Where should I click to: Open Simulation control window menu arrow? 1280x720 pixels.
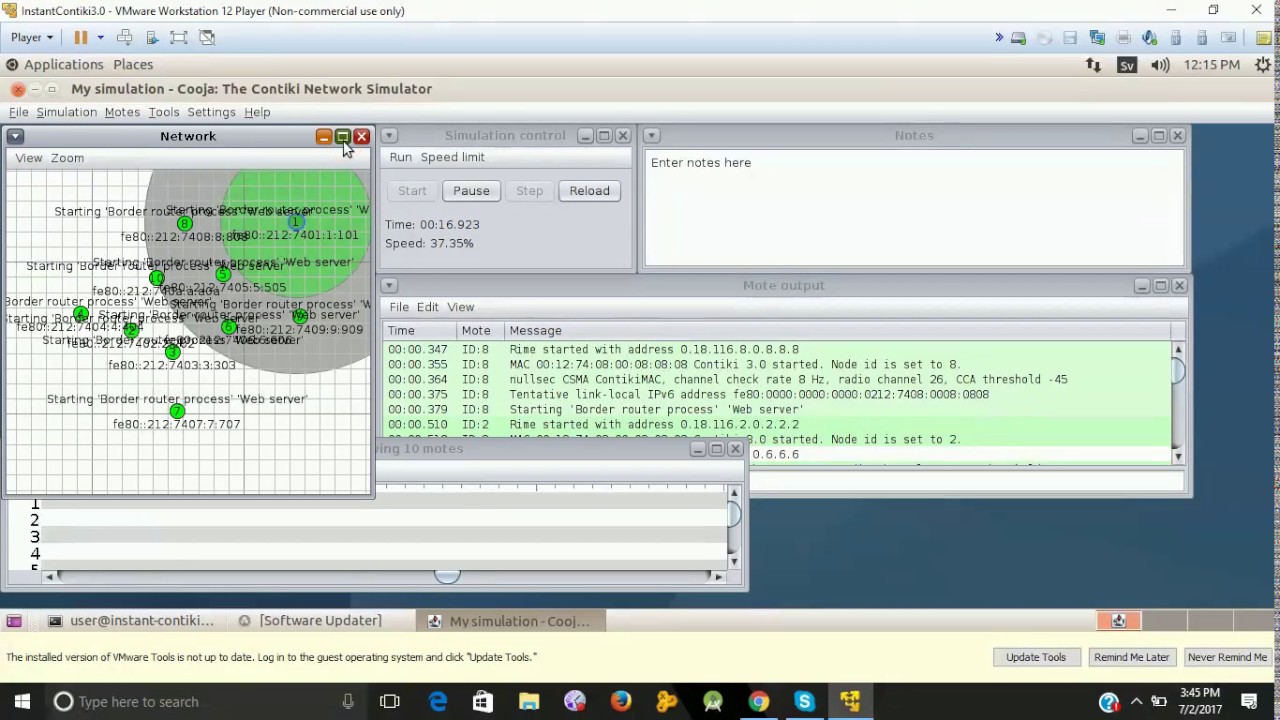[x=389, y=136]
